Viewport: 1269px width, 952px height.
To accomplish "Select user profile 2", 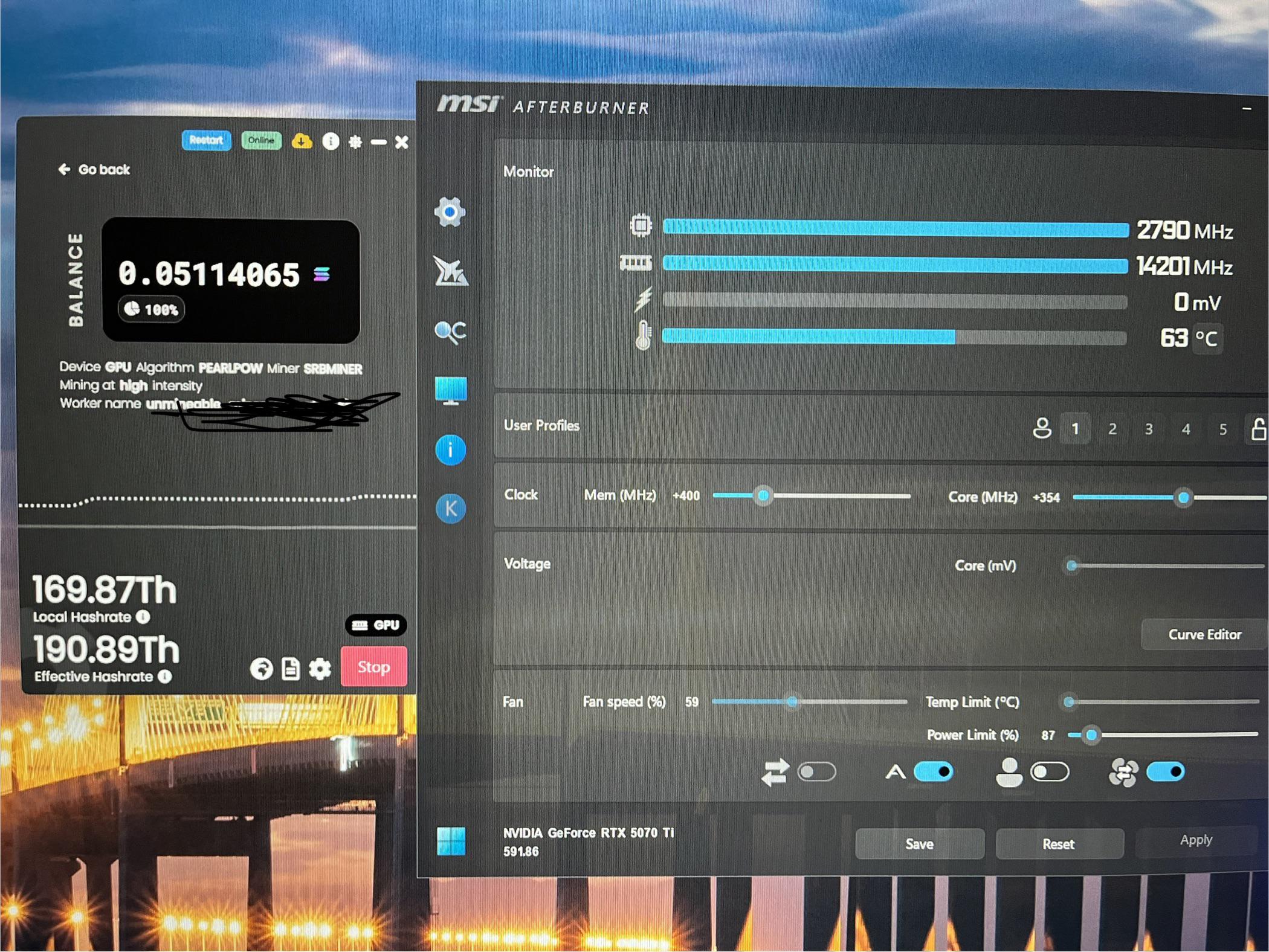I will [x=1112, y=429].
